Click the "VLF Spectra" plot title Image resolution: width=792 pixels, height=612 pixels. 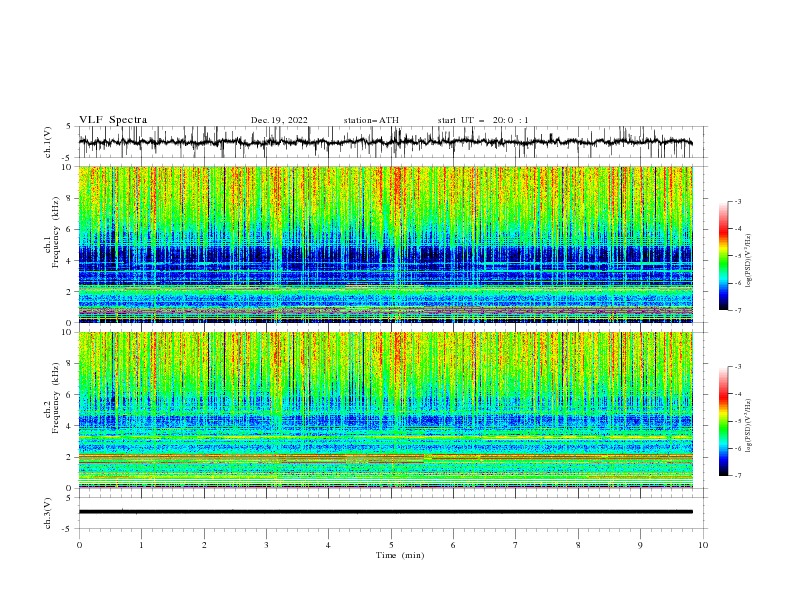click(113, 120)
